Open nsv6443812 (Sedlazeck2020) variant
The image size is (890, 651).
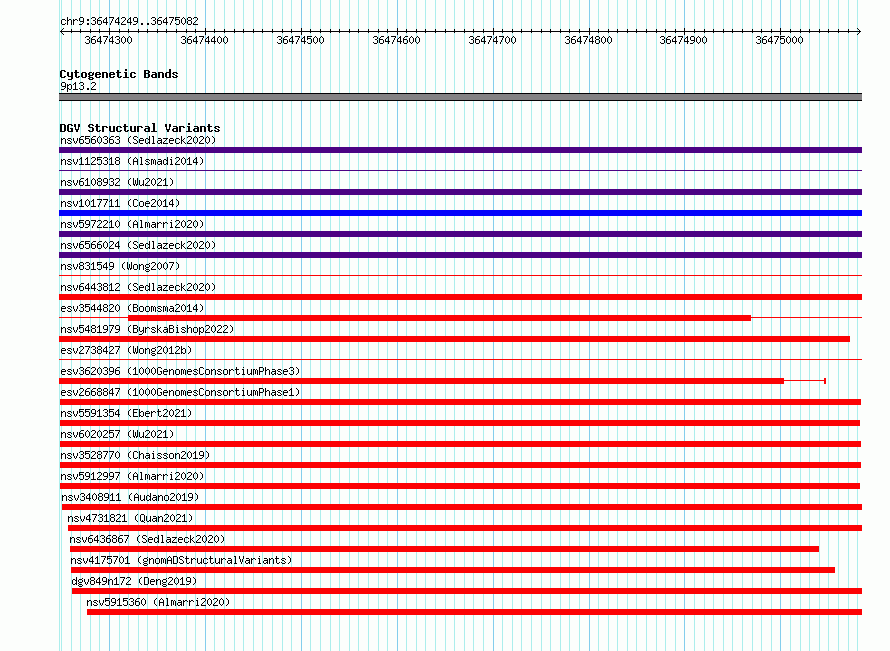138,287
